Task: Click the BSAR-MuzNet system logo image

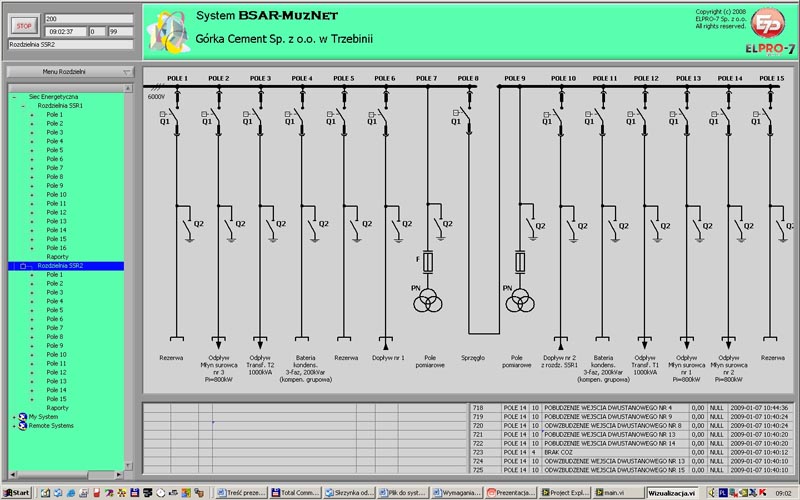Action: click(x=169, y=33)
